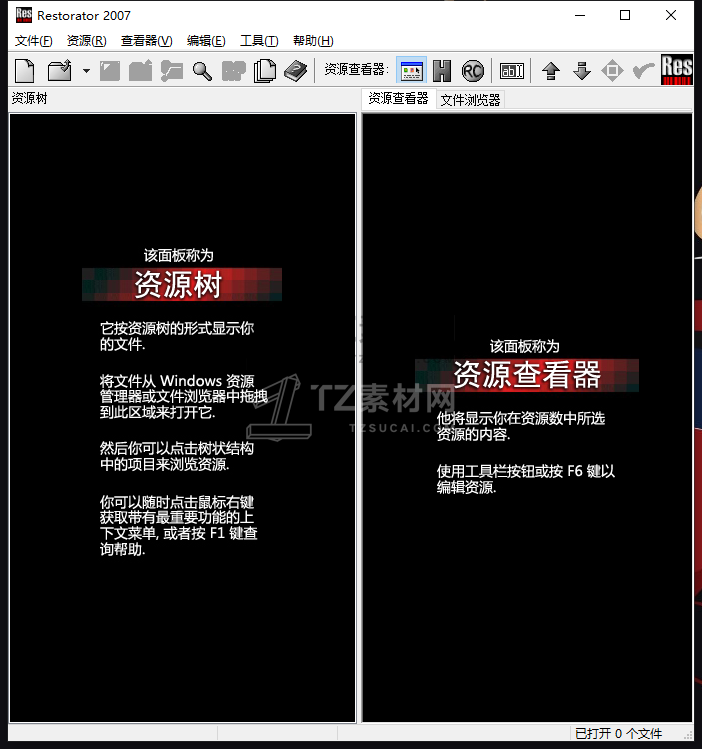Open the 资源(R) menu
702x749 pixels.
[x=86, y=41]
